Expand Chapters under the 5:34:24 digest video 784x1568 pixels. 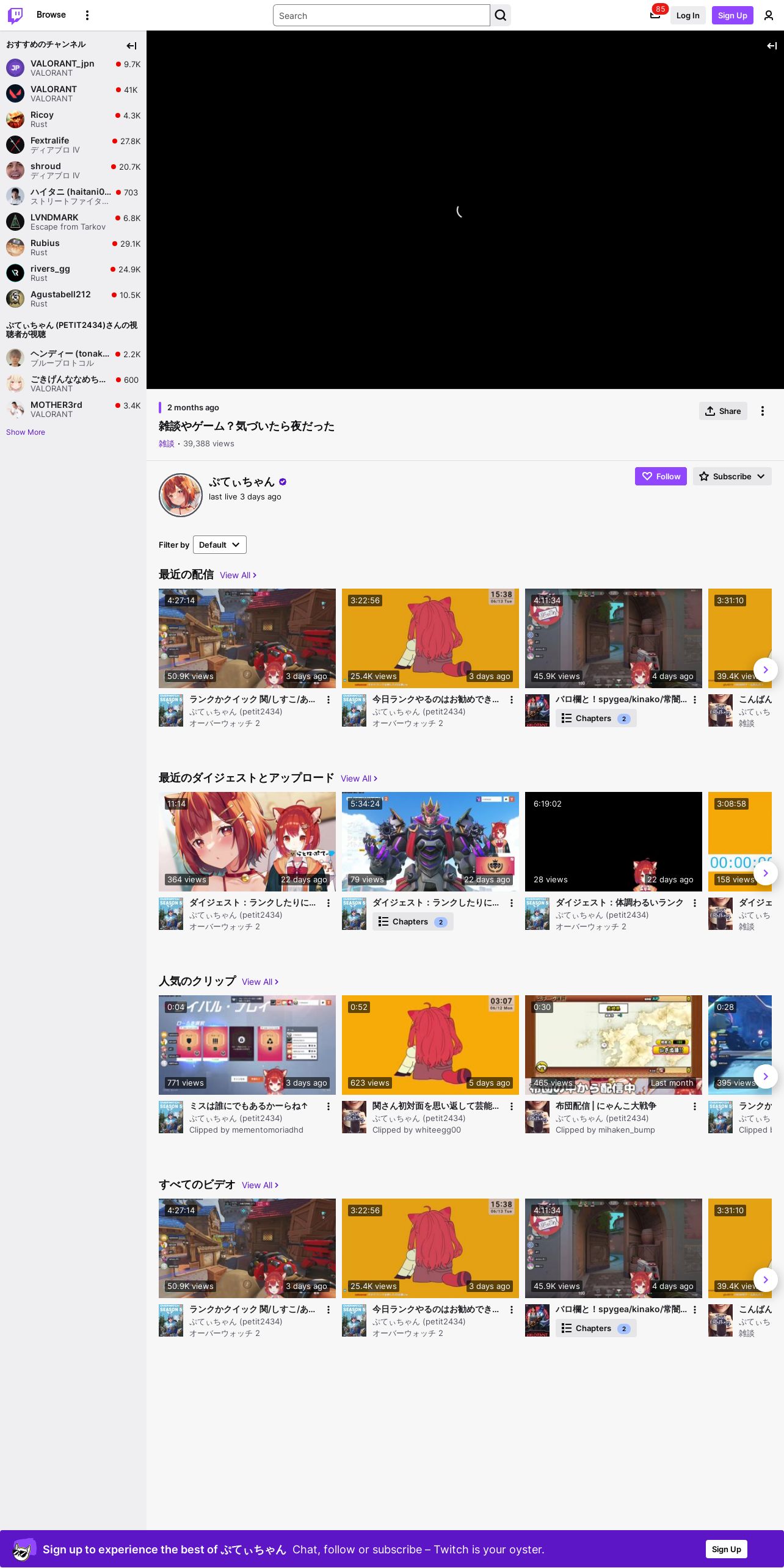(x=413, y=922)
